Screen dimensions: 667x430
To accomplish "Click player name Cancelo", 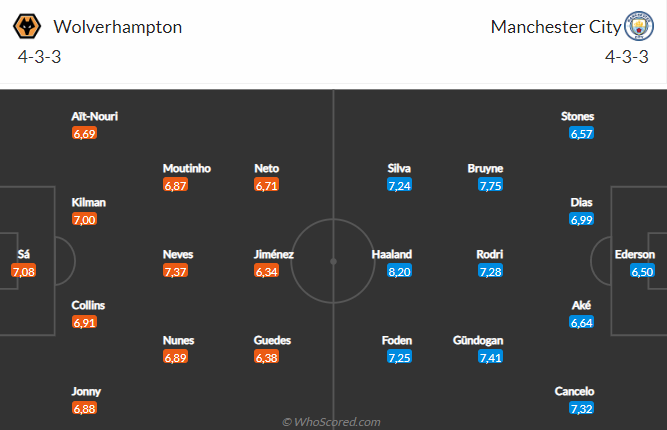I will (574, 391).
